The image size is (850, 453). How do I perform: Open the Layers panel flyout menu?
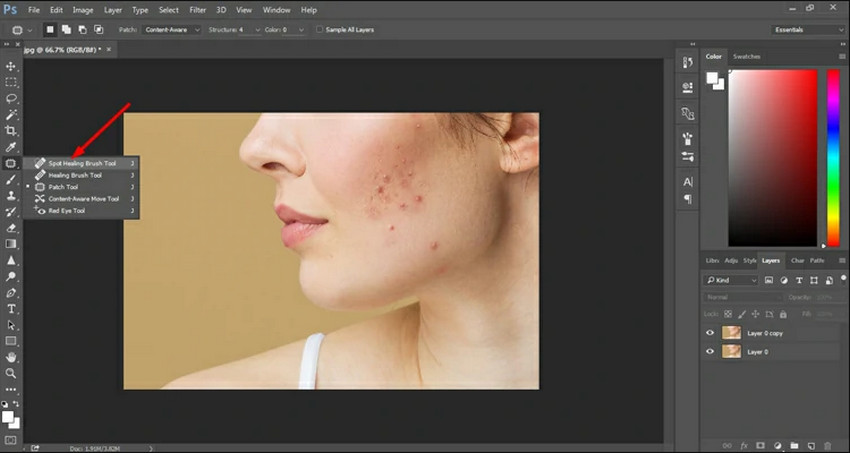pyautogui.click(x=842, y=261)
